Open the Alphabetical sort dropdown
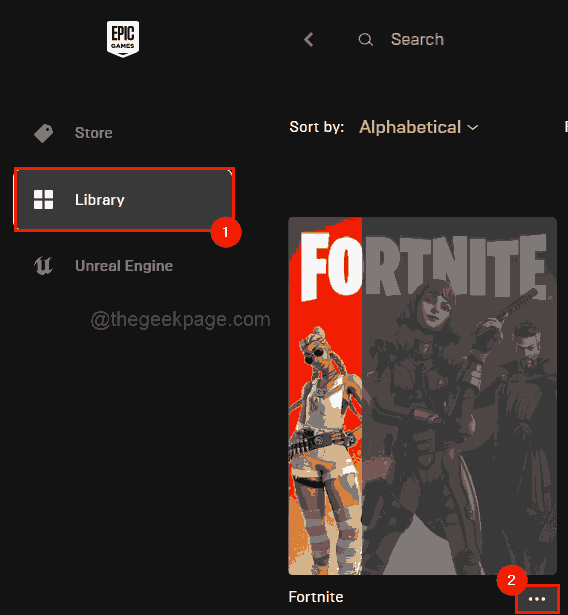The height and width of the screenshot is (615, 568). 419,127
